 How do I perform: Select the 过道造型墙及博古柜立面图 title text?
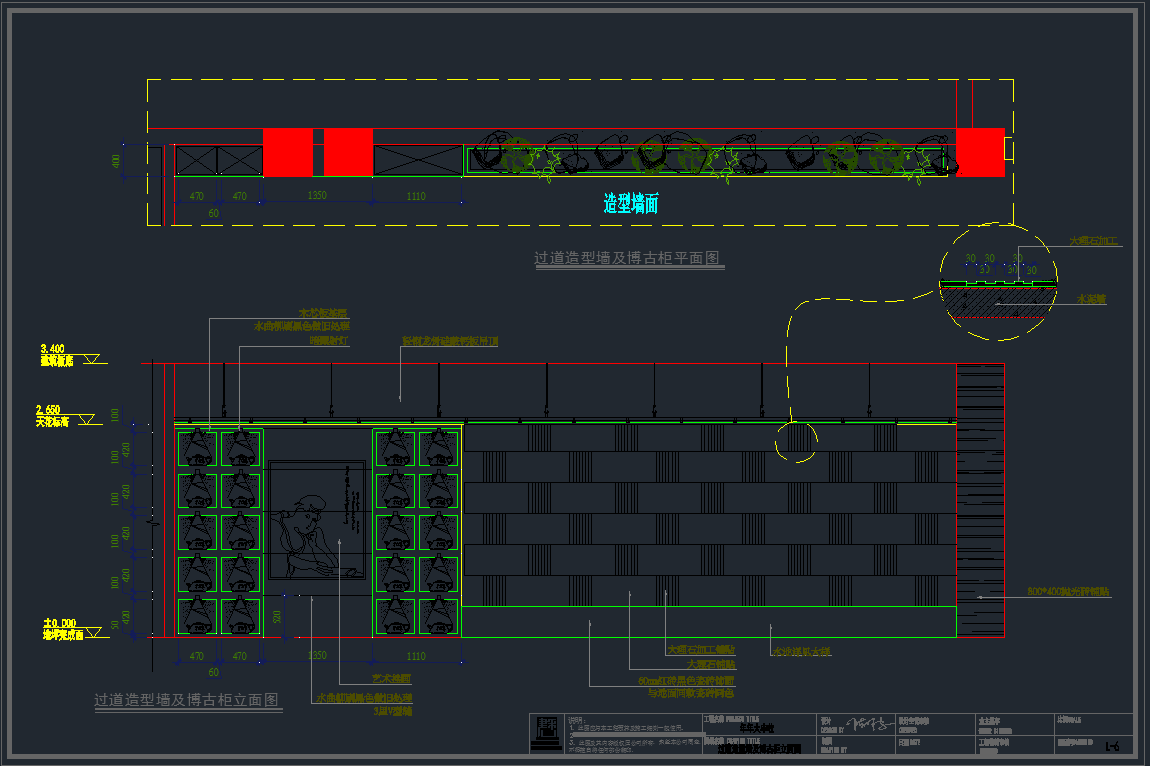tap(187, 700)
